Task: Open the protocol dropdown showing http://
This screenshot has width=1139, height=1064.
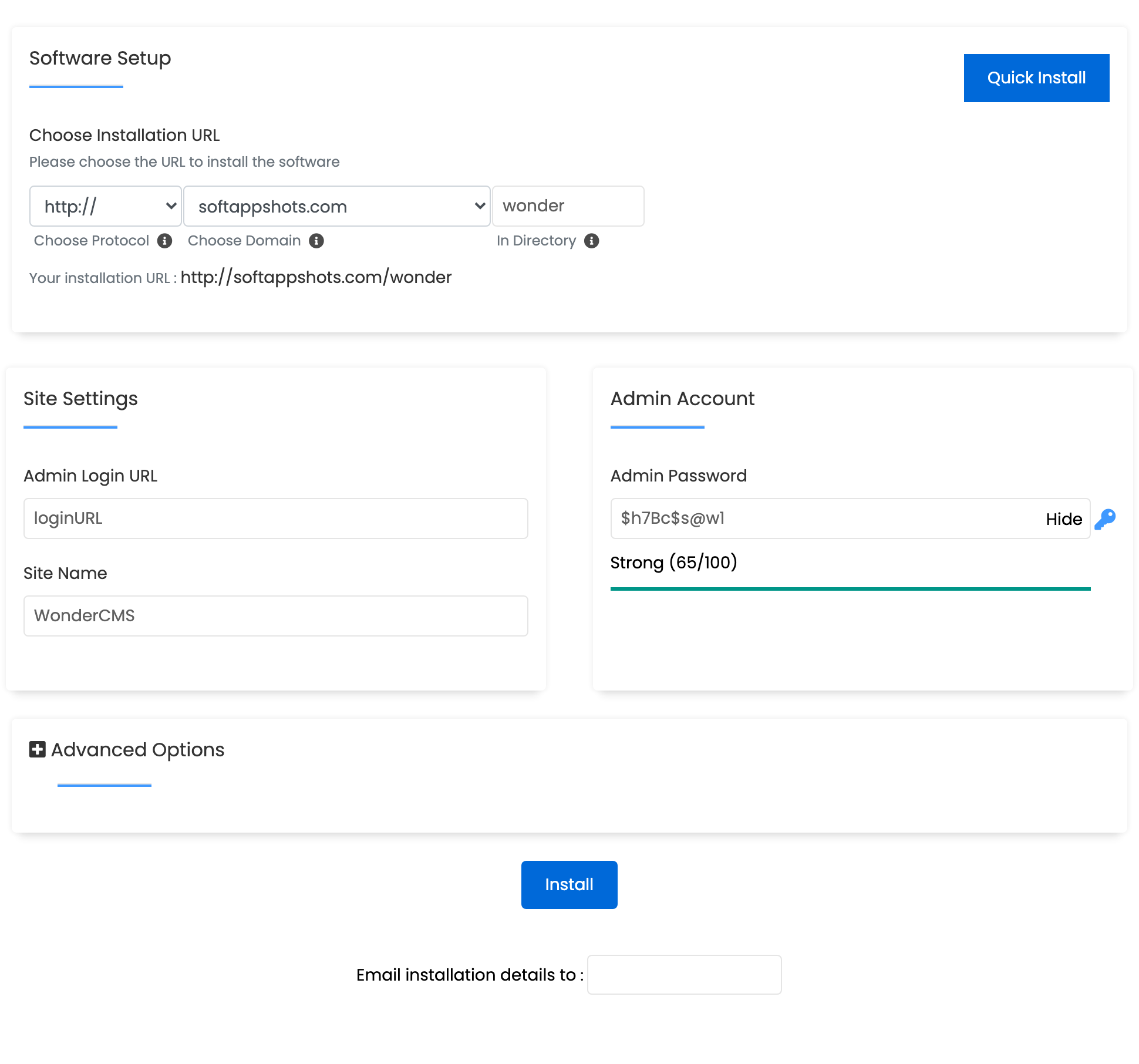Action: click(105, 206)
